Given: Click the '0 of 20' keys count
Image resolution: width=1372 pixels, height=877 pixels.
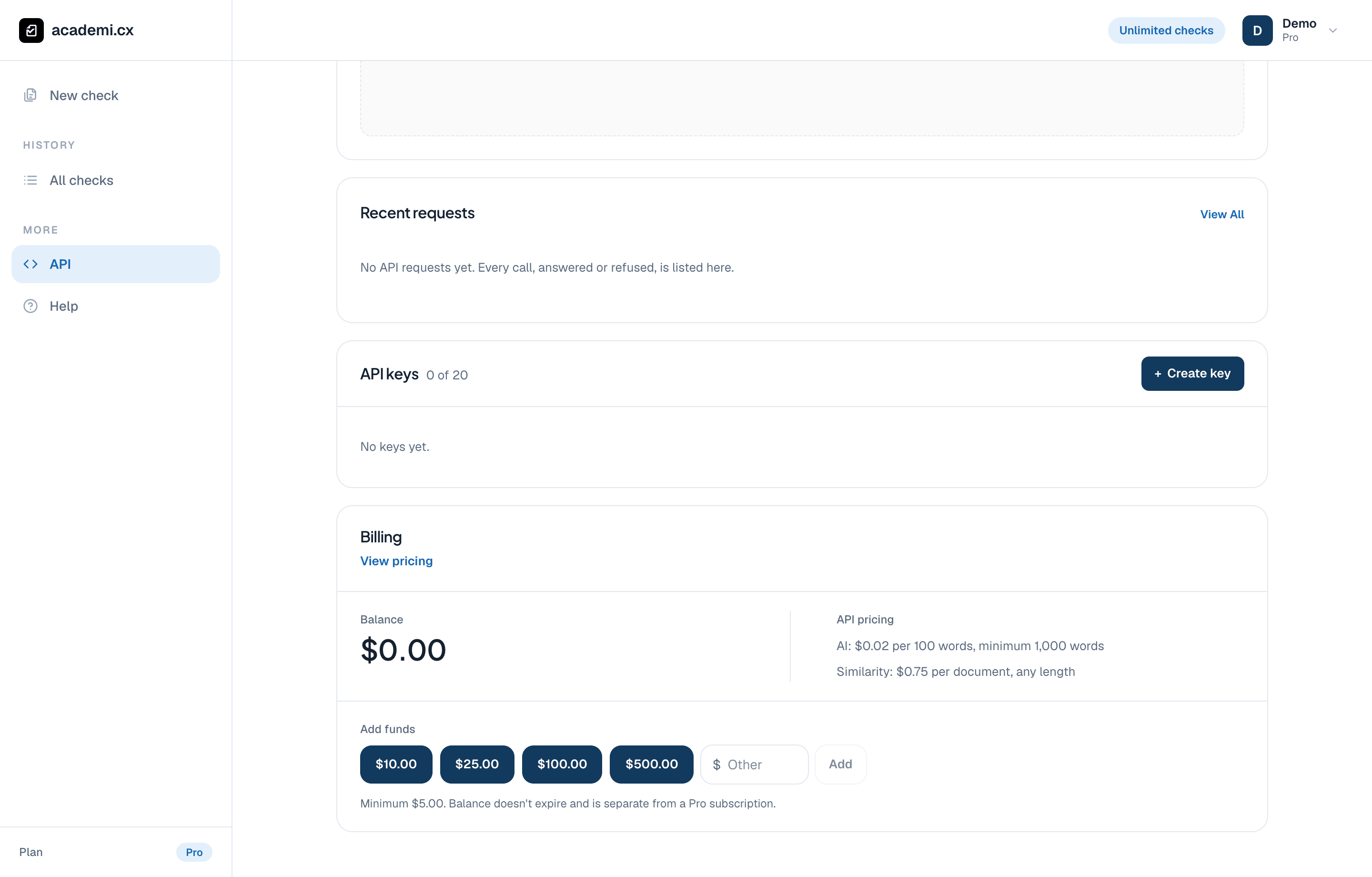Looking at the screenshot, I should pos(447,375).
